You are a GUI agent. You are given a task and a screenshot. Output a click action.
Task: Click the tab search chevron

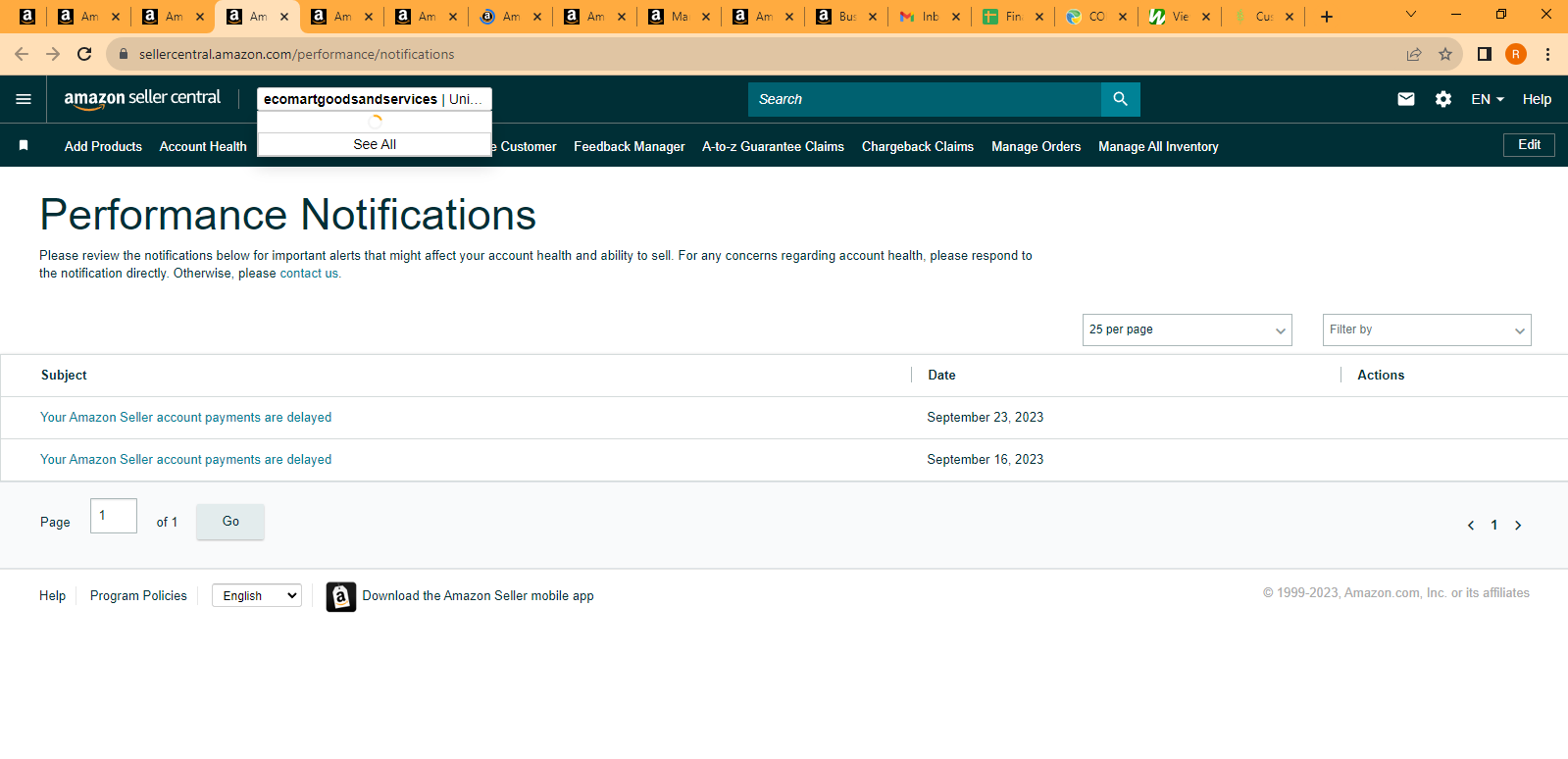click(x=1411, y=15)
